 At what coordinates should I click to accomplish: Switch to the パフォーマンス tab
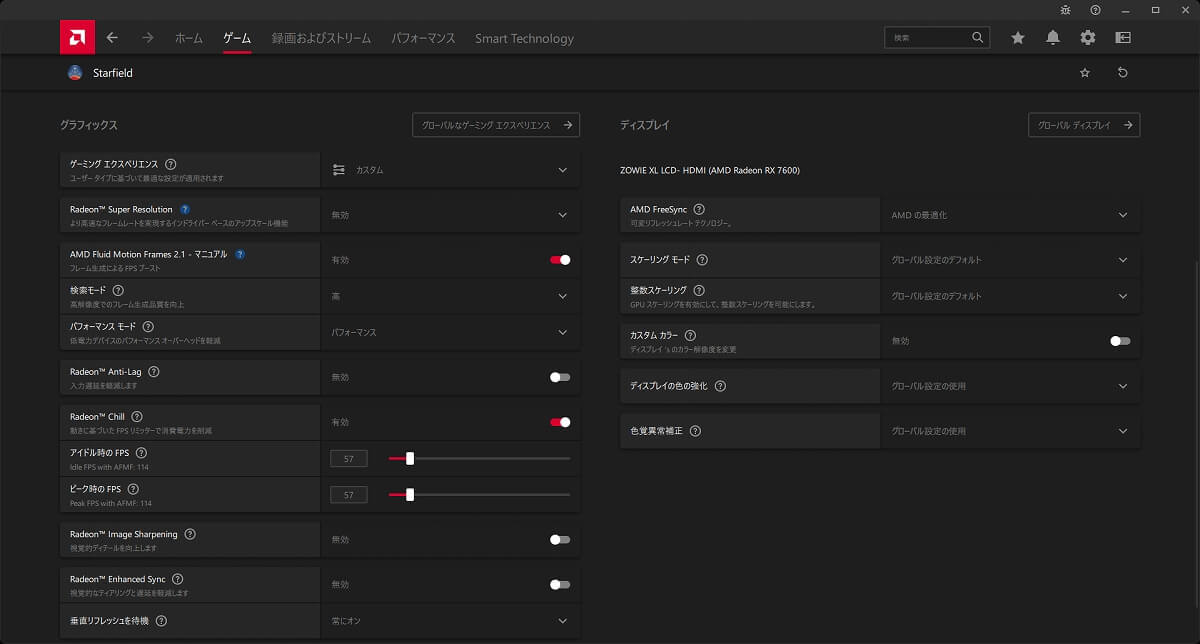423,38
